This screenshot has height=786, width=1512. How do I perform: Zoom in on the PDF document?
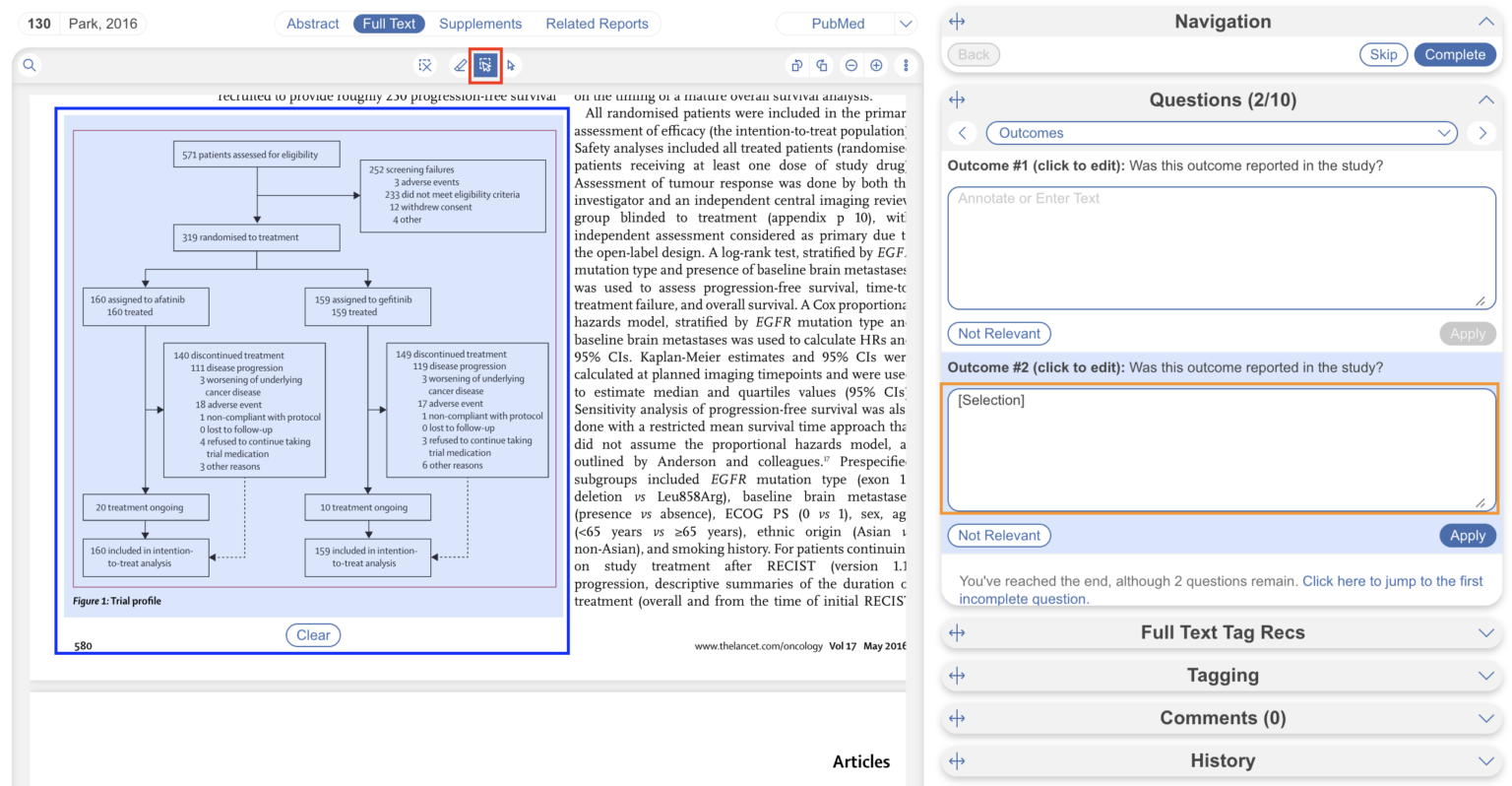[x=876, y=65]
